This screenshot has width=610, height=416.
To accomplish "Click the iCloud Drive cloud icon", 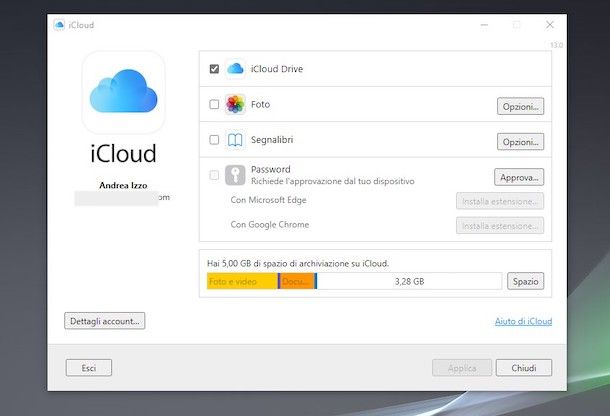I will pyautogui.click(x=235, y=69).
